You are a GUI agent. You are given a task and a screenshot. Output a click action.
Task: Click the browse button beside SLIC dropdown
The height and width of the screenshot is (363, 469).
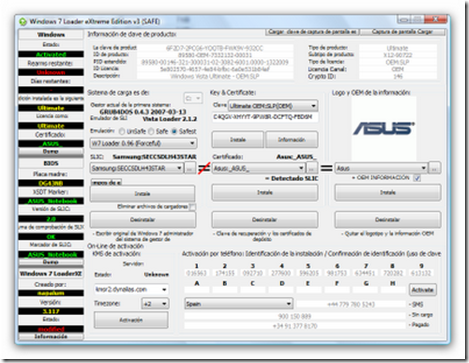point(190,168)
